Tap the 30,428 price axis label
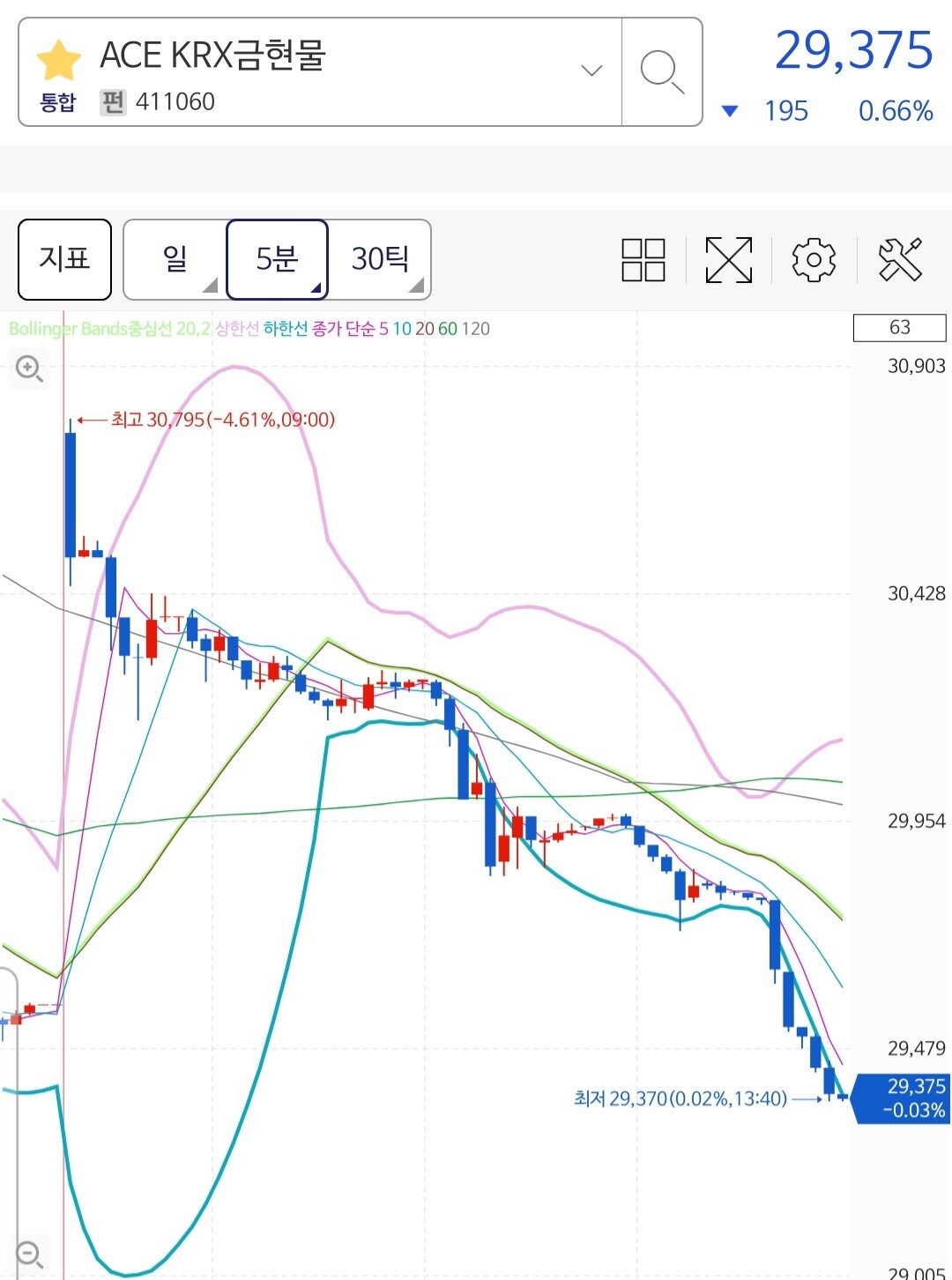 916,593
